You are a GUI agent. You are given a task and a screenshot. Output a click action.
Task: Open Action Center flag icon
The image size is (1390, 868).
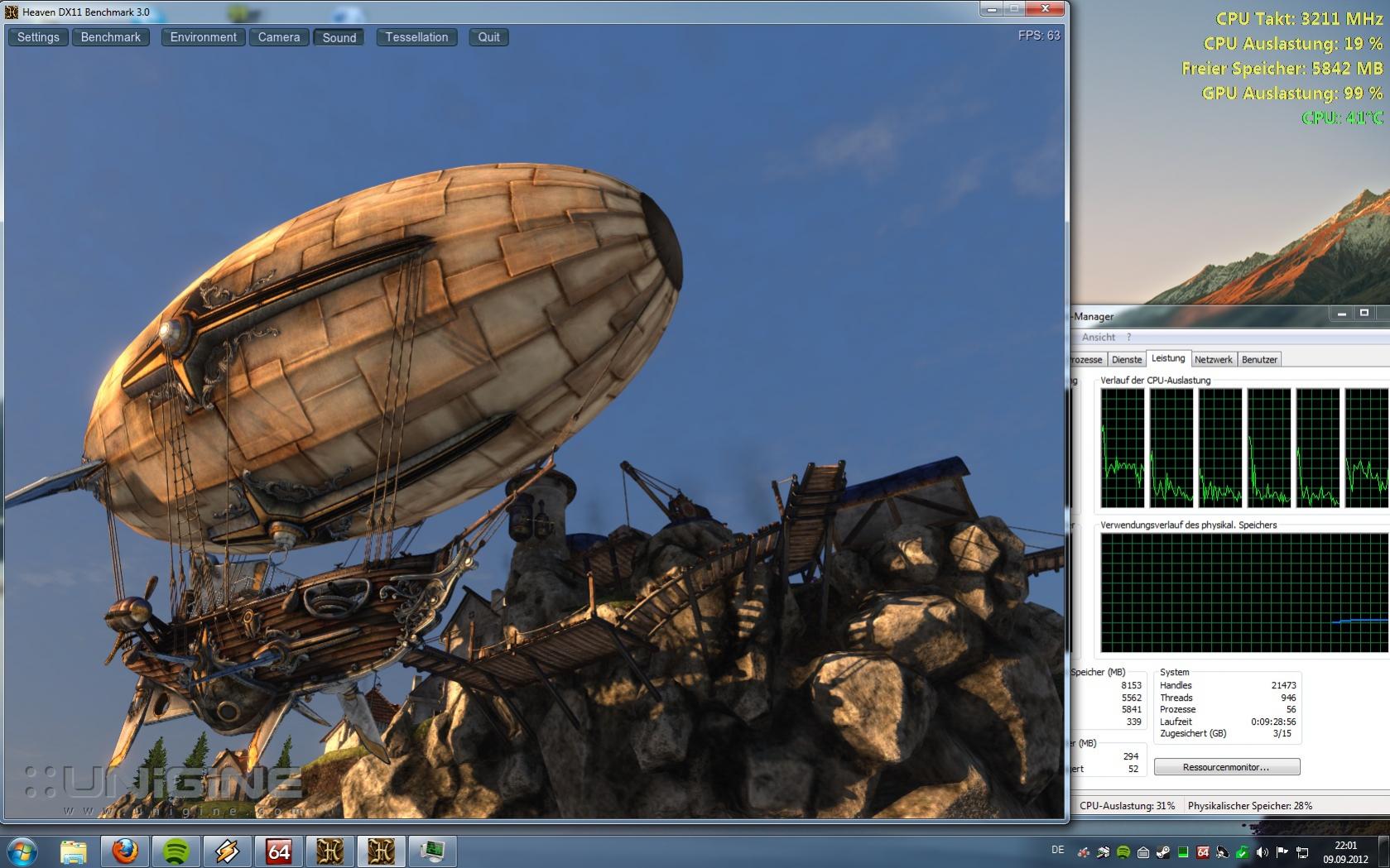(1282, 852)
